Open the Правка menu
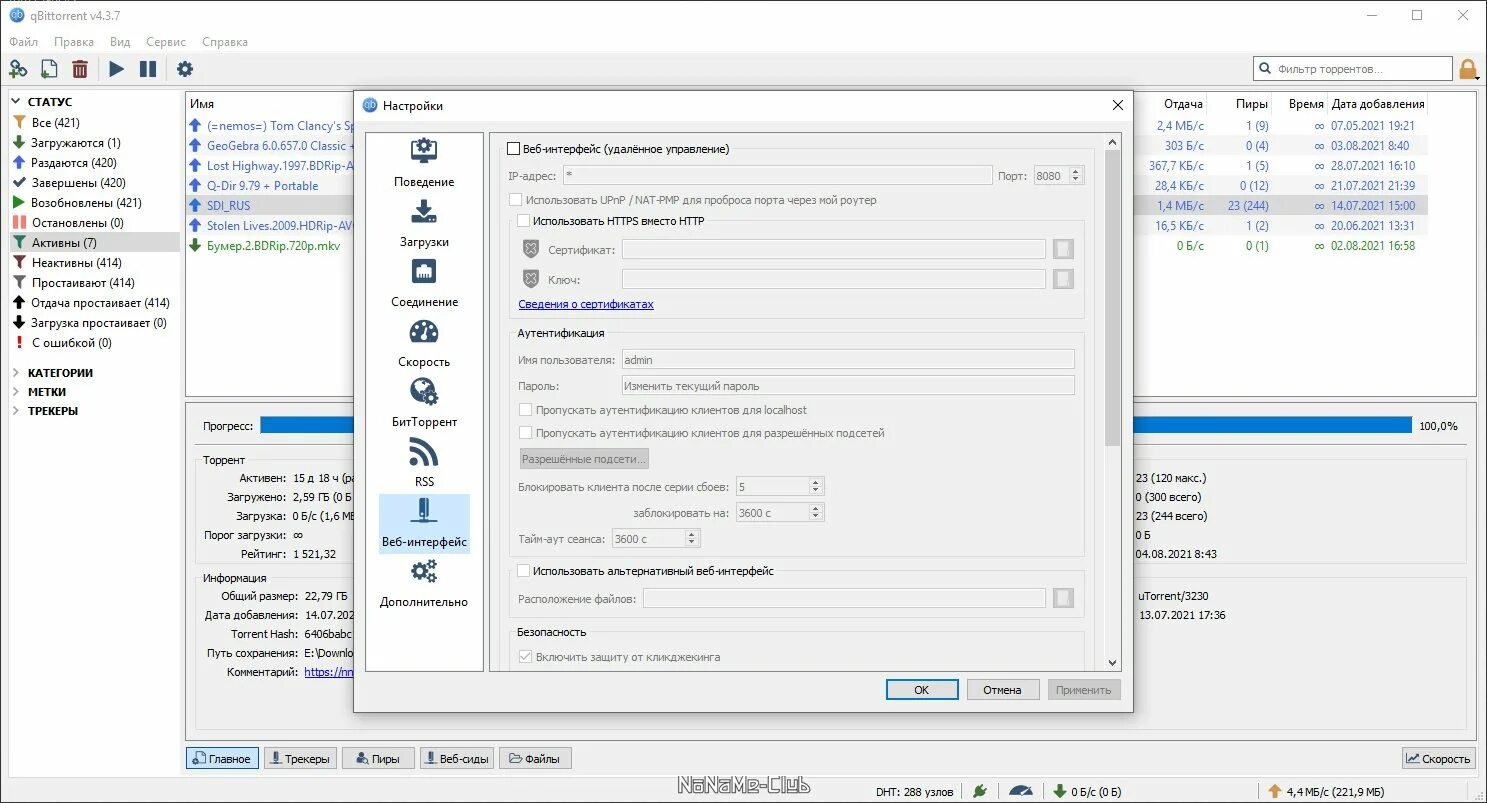 click(74, 42)
